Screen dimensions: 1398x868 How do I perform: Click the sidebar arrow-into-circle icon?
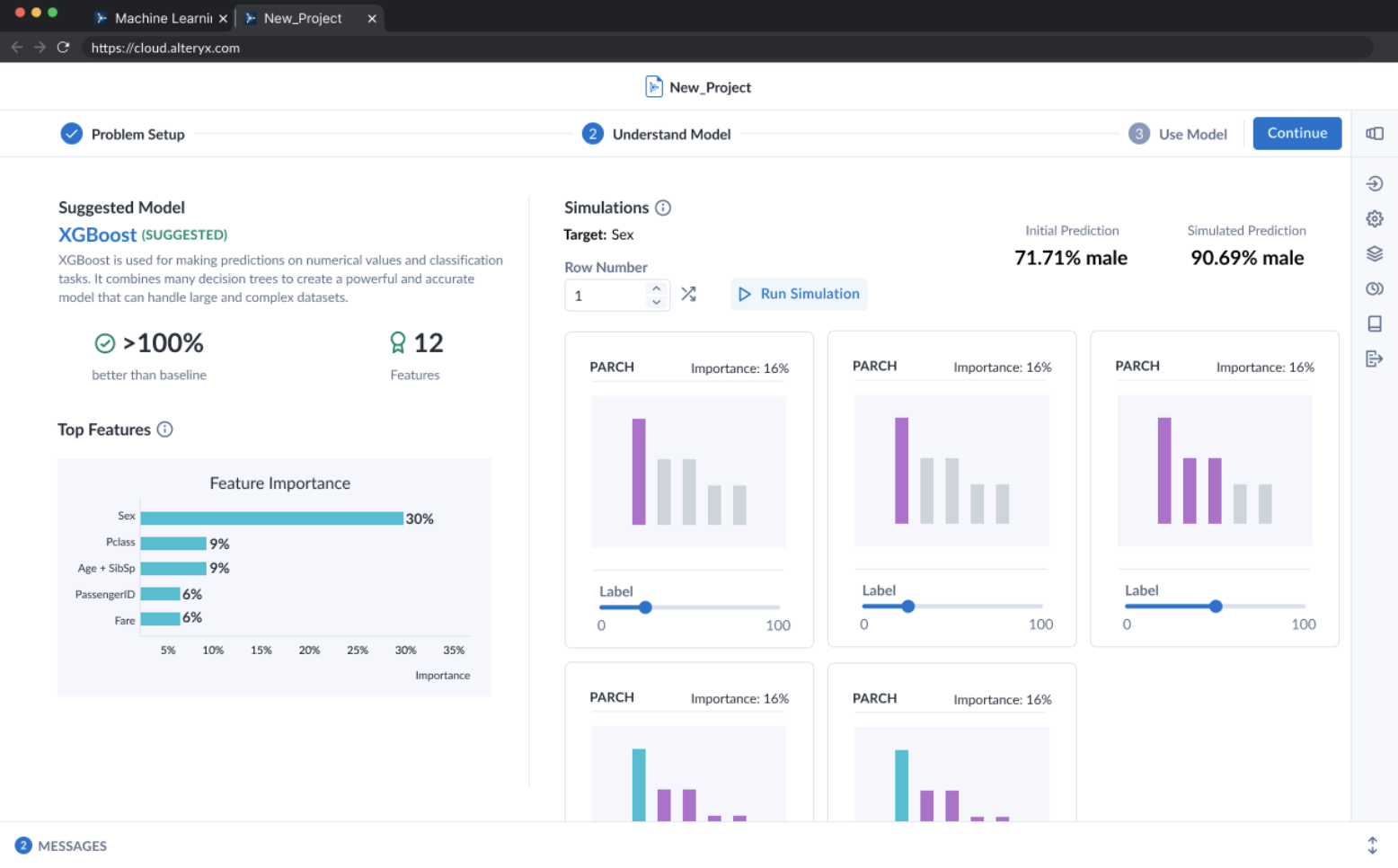pyautogui.click(x=1375, y=184)
